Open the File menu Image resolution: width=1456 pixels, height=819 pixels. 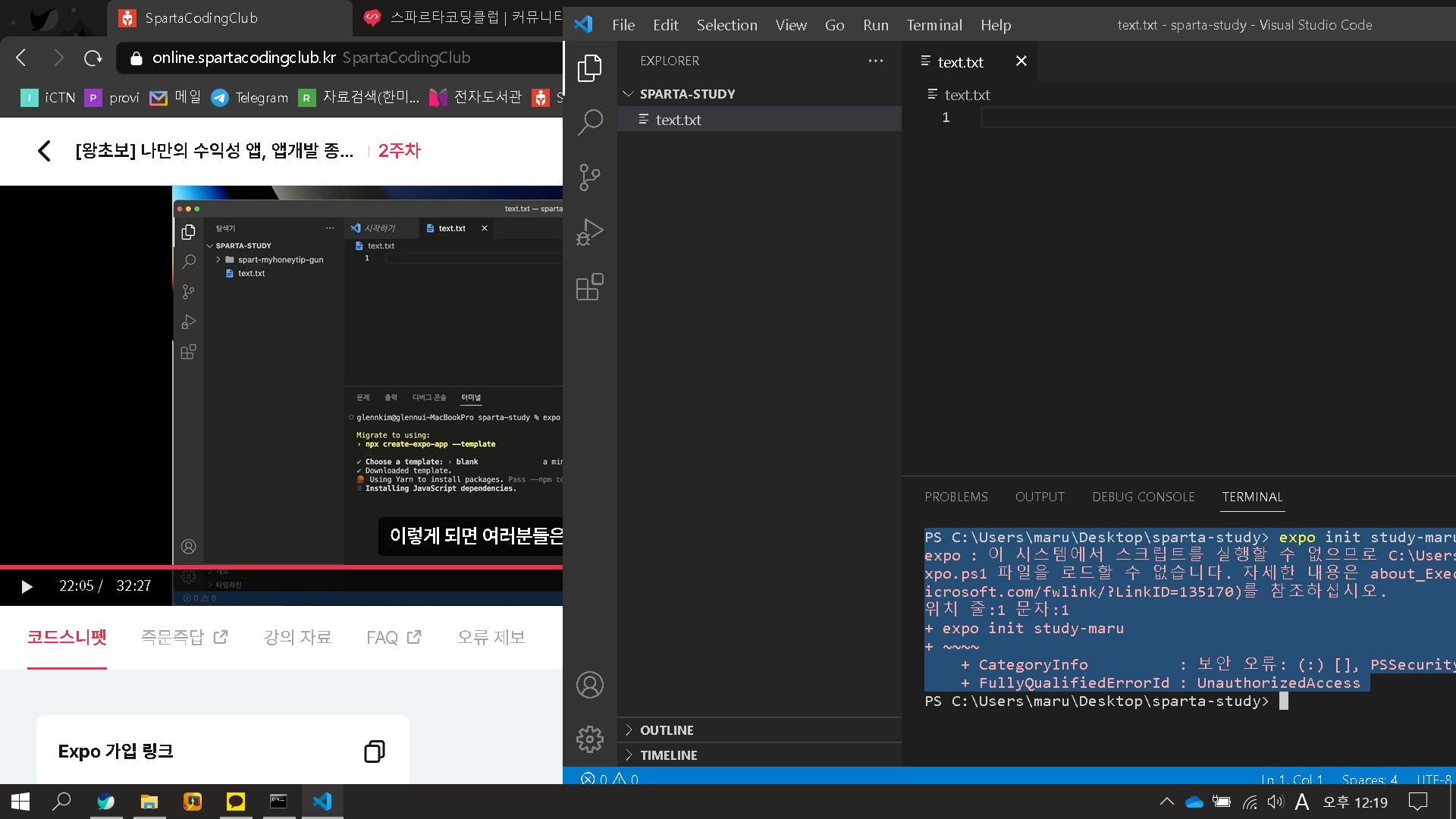click(x=623, y=25)
